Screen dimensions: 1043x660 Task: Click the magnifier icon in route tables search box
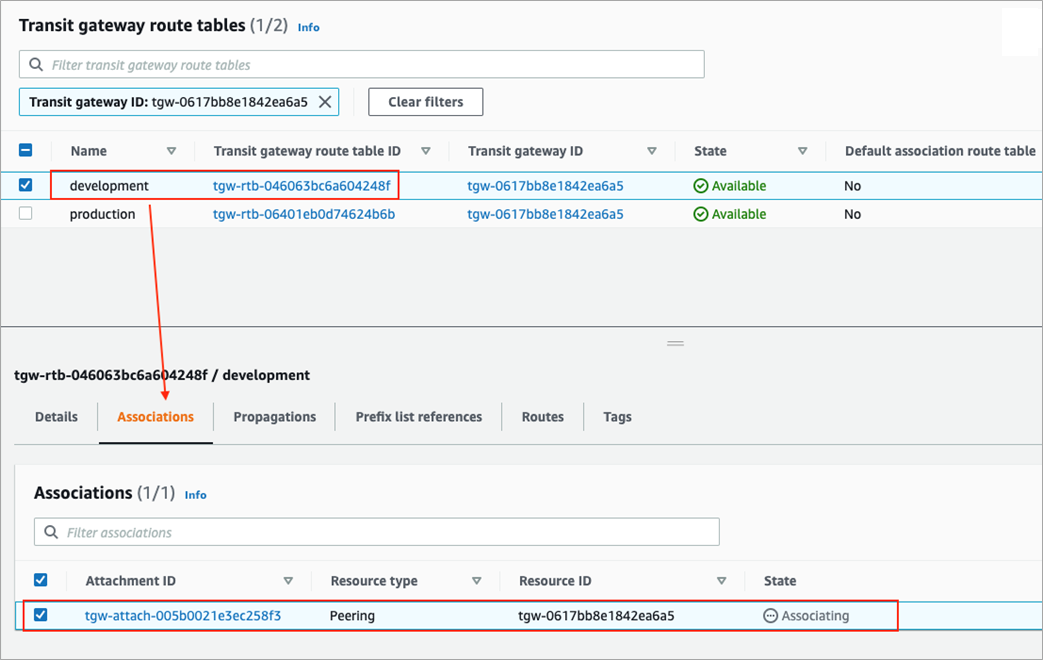(x=37, y=64)
